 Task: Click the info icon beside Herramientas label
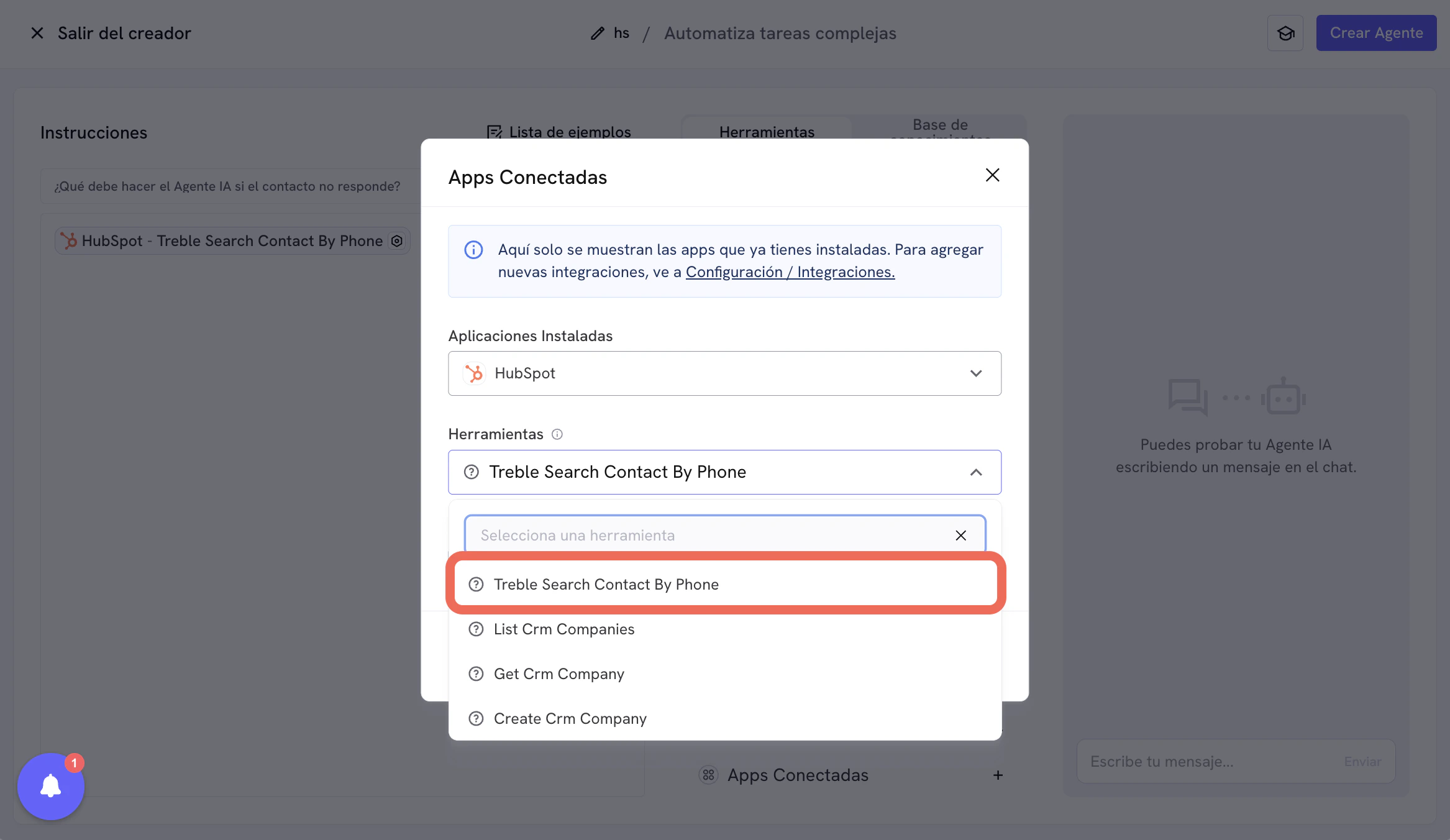coord(557,434)
